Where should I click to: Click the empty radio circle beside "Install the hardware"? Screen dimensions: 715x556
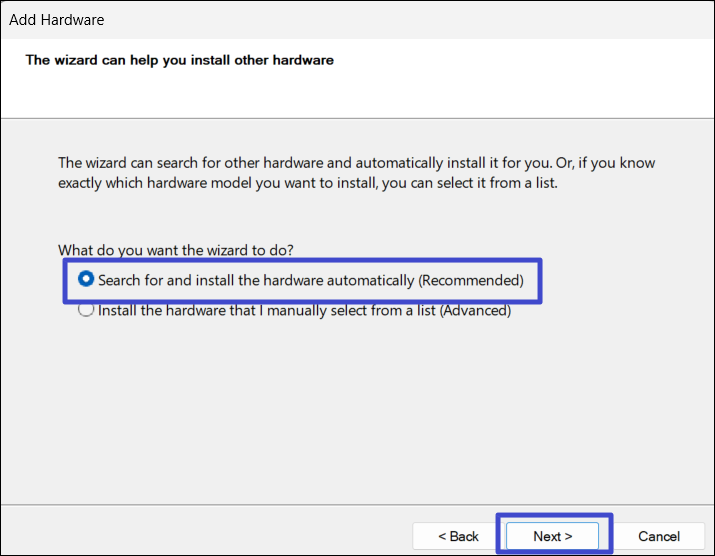point(86,310)
